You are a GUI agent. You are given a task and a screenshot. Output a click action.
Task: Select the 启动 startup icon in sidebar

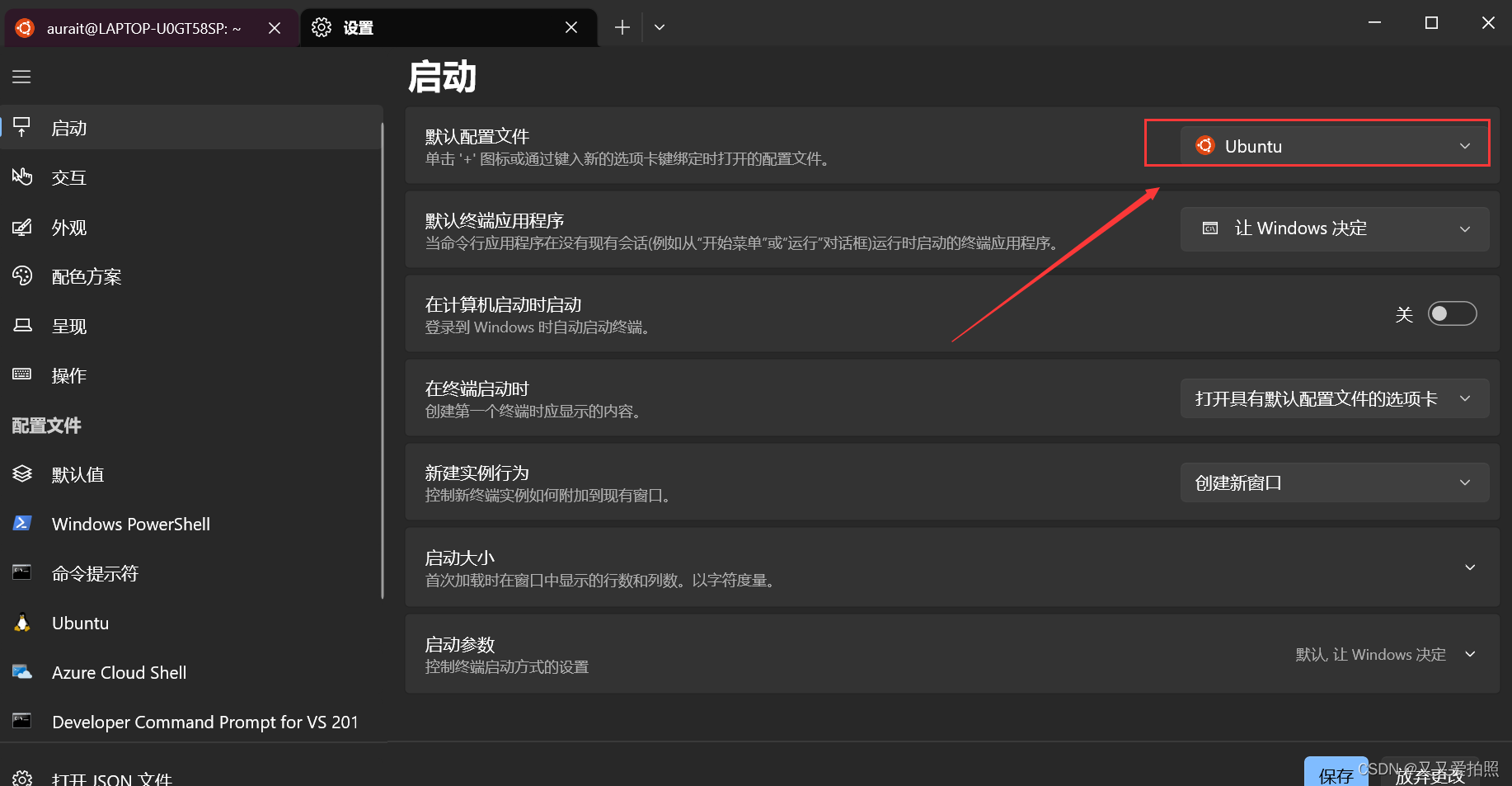22,127
